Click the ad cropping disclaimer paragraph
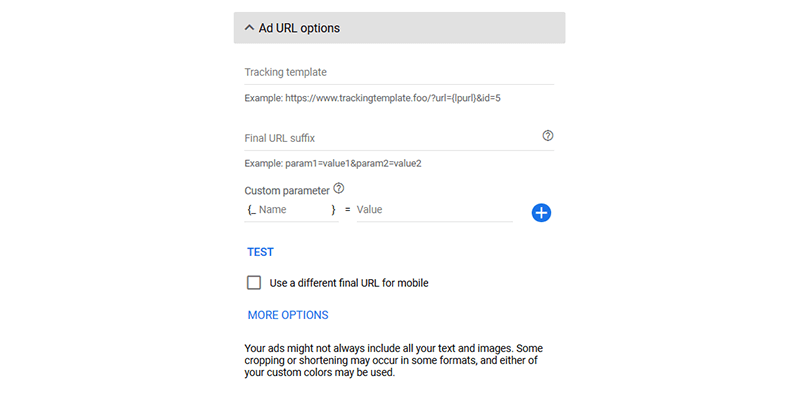The image size is (800, 400). point(395,361)
